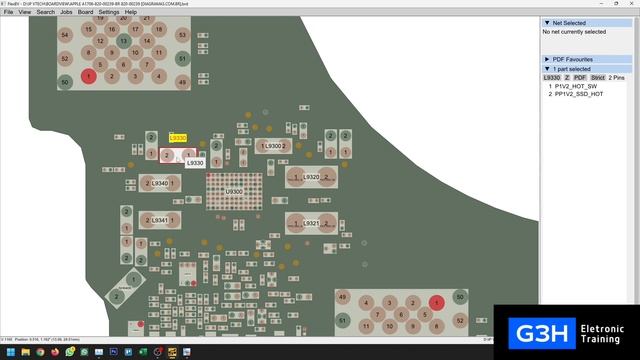Open the Settings menu
Viewport: 640px width, 360px height.
(109, 12)
